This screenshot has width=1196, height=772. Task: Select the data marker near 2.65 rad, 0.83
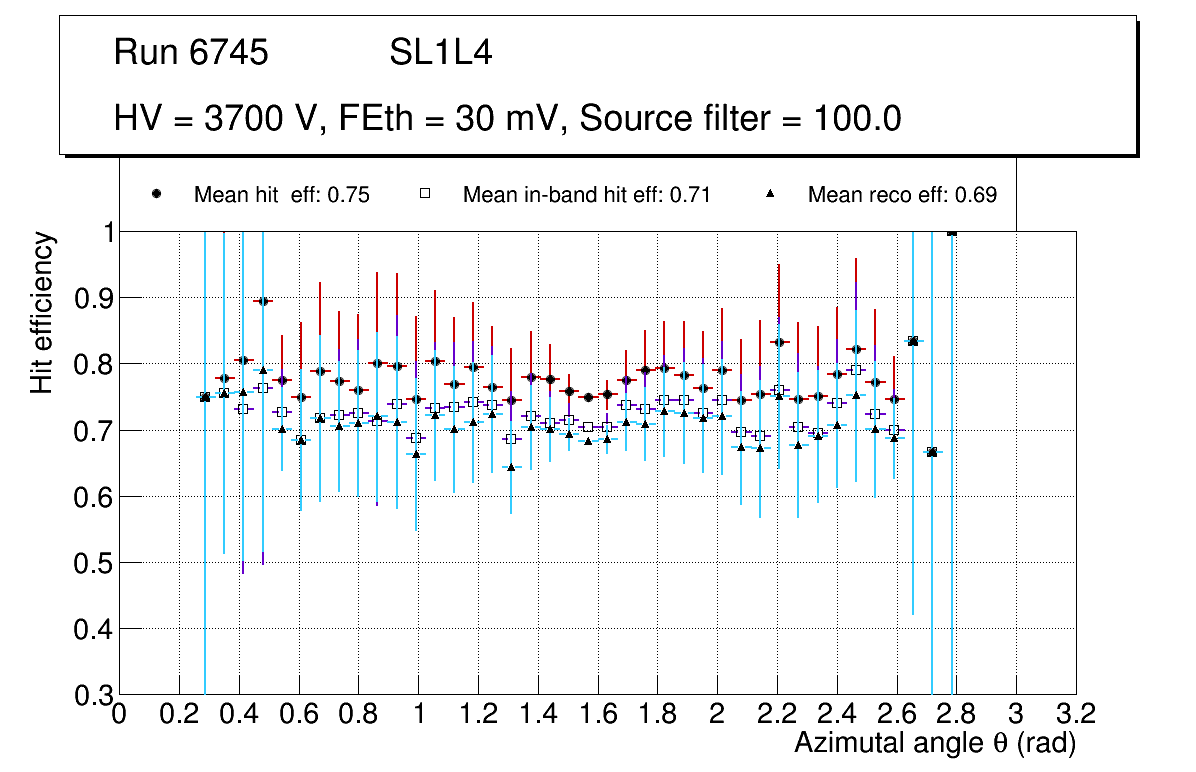[x=913, y=341]
